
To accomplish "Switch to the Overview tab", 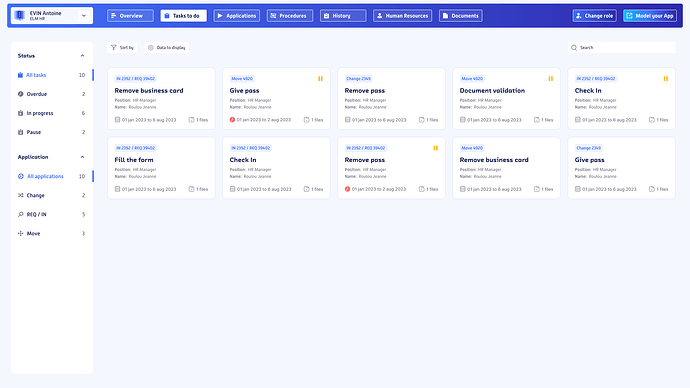I will (130, 16).
